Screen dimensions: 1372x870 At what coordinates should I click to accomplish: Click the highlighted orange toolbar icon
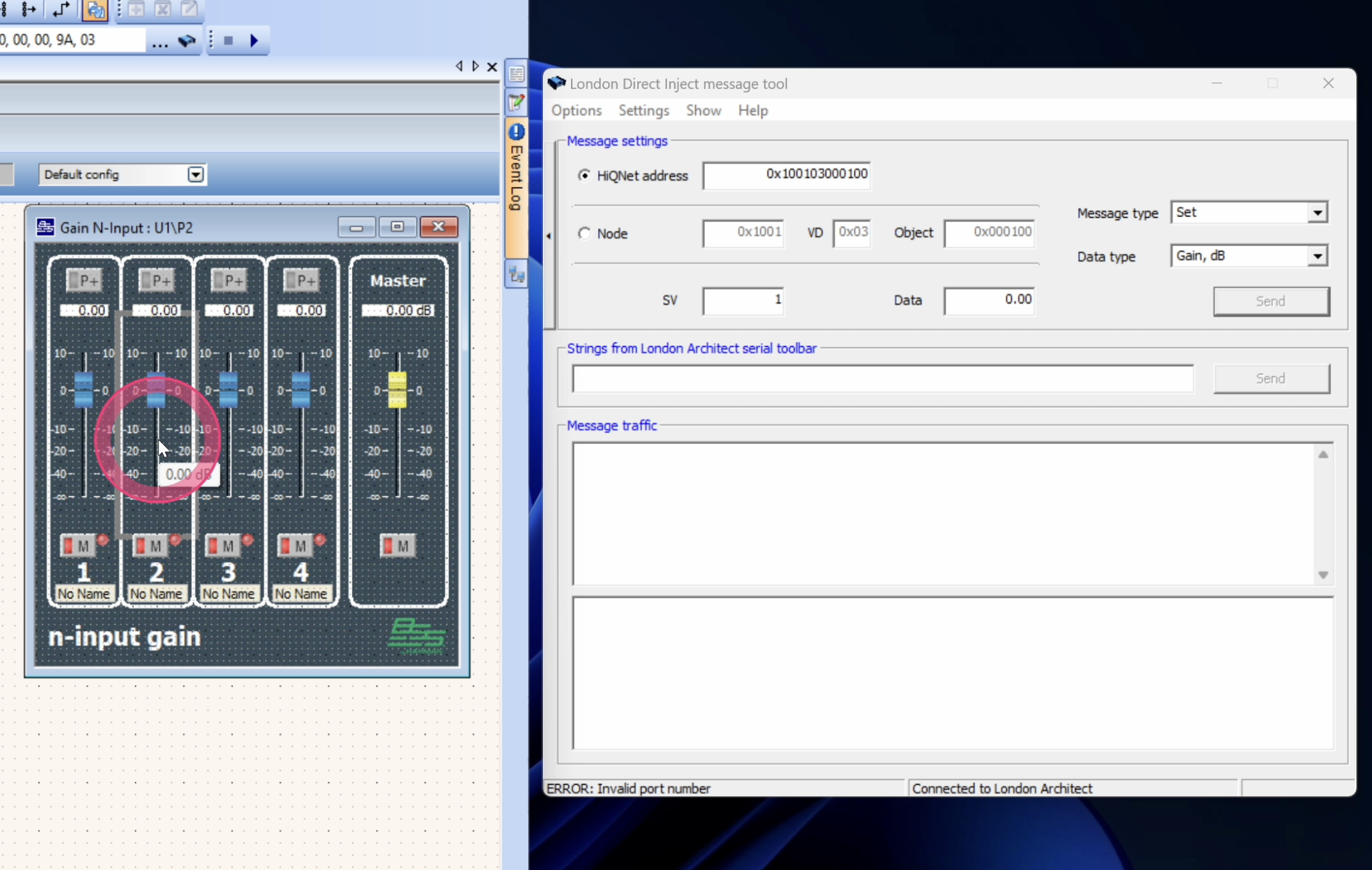coord(94,10)
